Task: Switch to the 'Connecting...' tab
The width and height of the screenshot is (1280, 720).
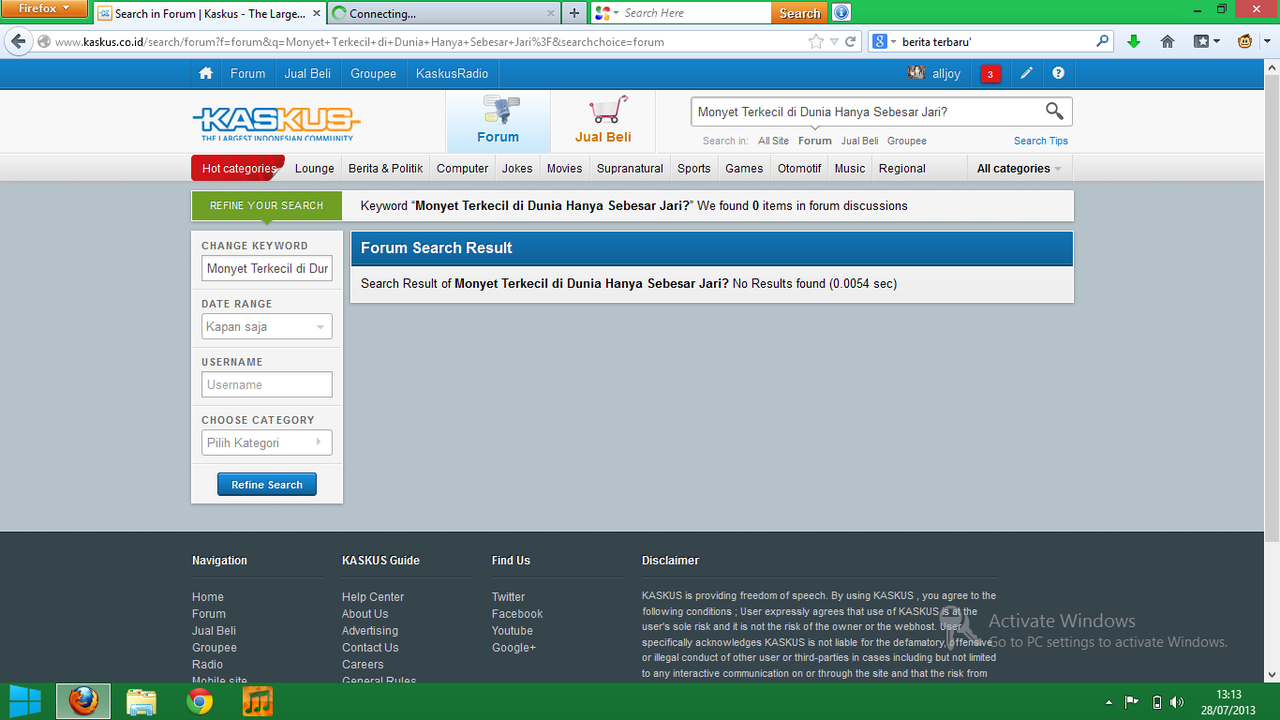Action: pyautogui.click(x=445, y=13)
